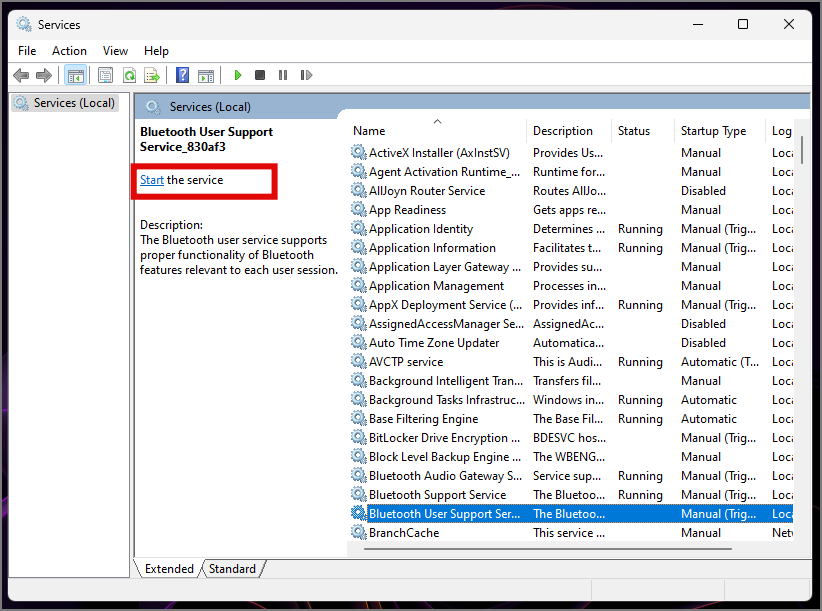This screenshot has height=611, width=822.
Task: Select the AppX Deployment Service row
Action: coord(571,304)
